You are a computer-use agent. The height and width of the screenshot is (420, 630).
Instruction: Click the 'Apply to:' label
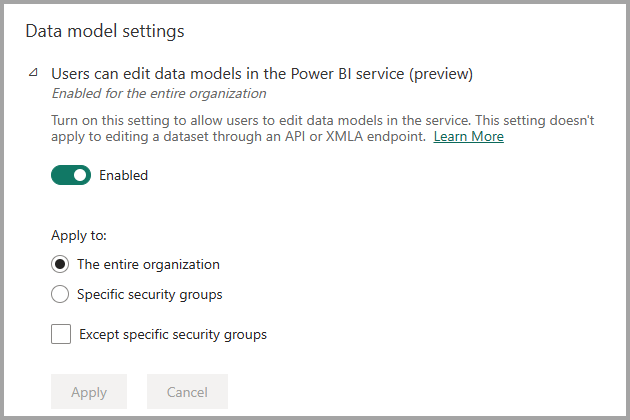coord(79,236)
